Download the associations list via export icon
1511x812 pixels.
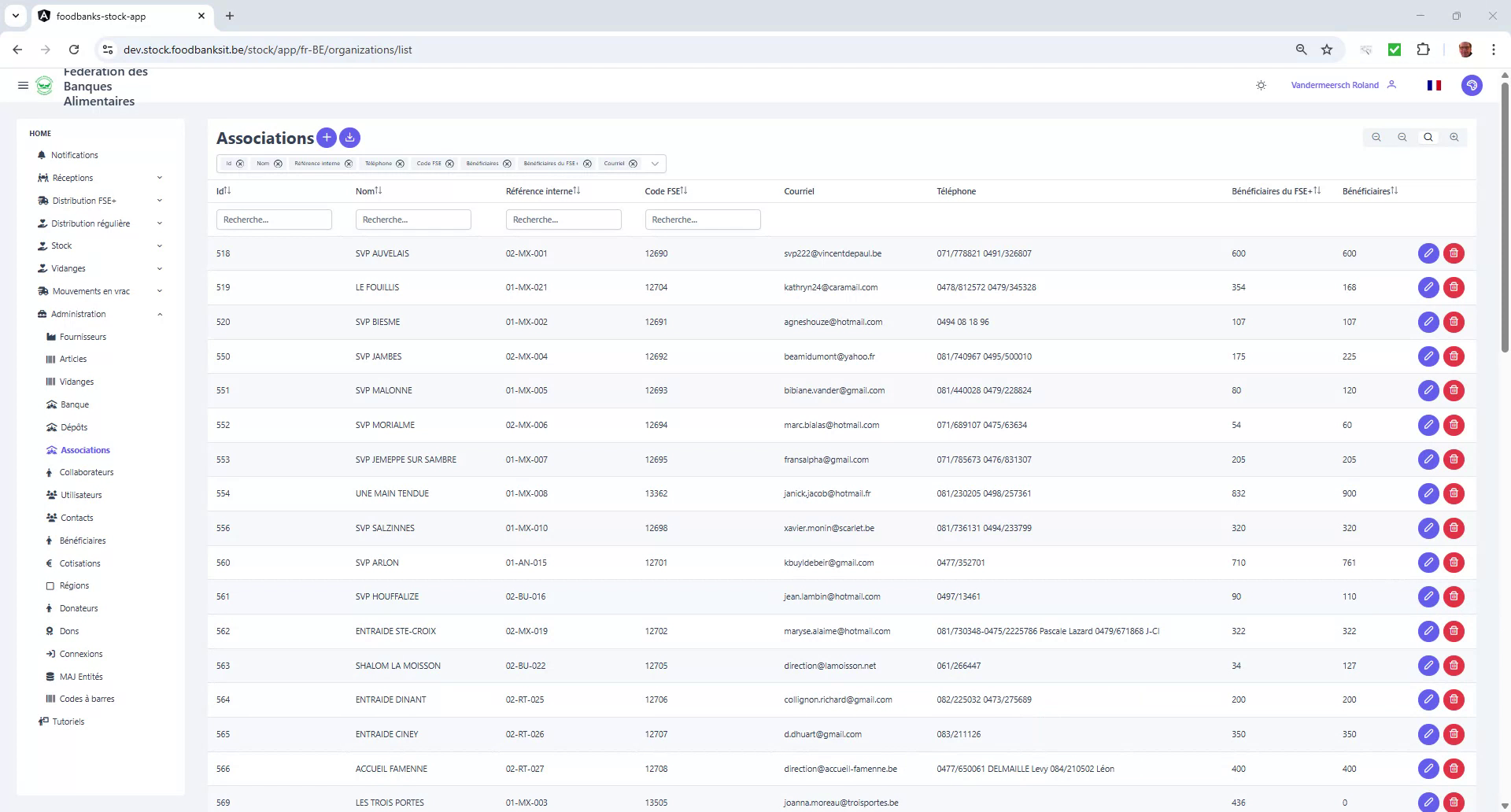point(349,138)
